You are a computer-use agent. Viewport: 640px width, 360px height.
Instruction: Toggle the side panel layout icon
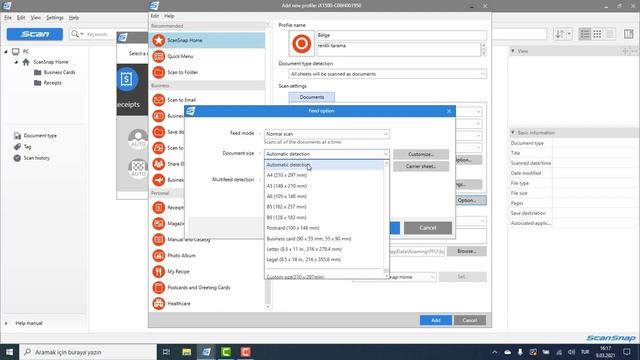click(628, 34)
